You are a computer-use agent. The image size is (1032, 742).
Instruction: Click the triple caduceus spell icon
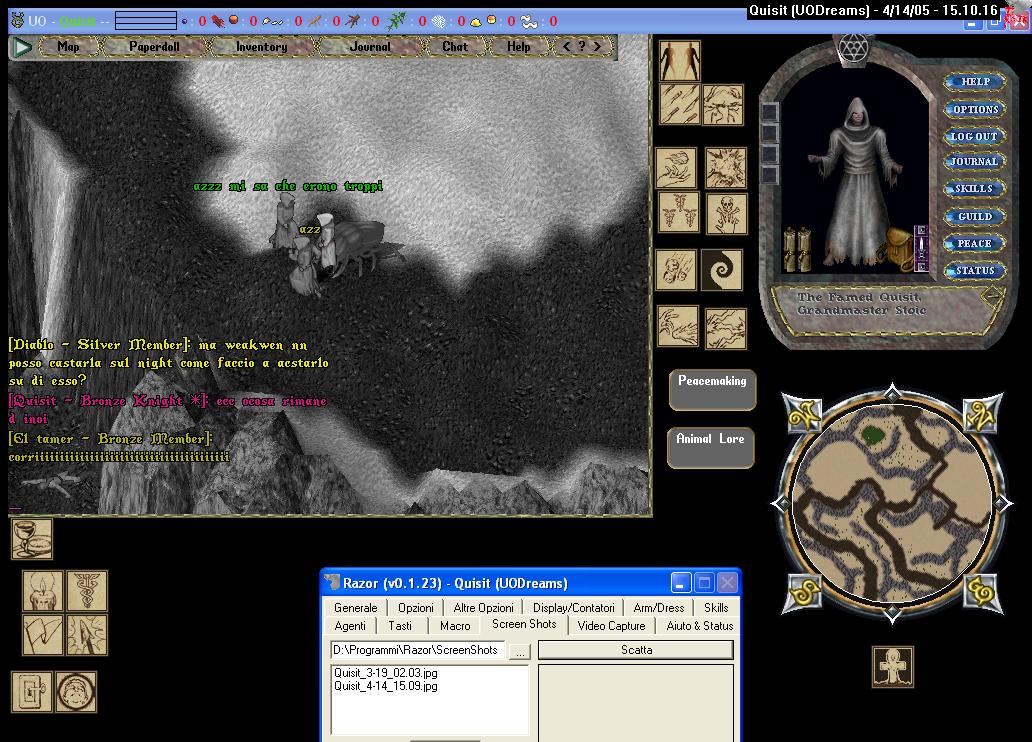tap(679, 213)
